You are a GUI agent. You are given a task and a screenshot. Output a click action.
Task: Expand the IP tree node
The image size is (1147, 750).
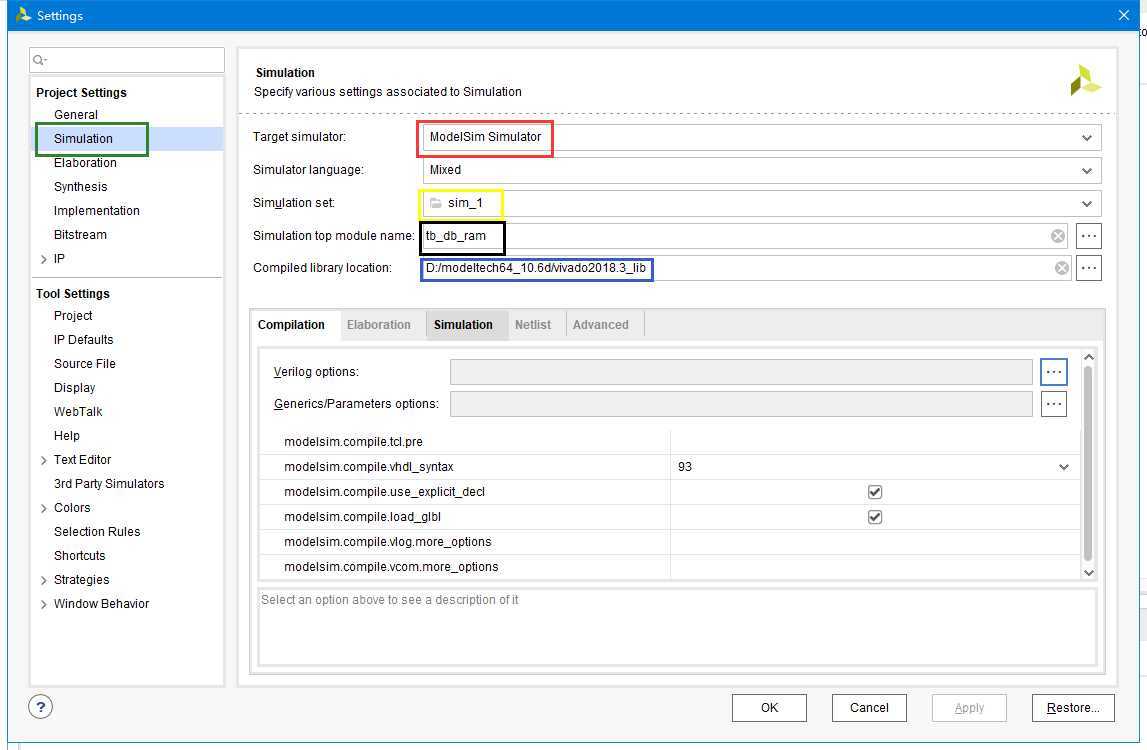tap(43, 259)
